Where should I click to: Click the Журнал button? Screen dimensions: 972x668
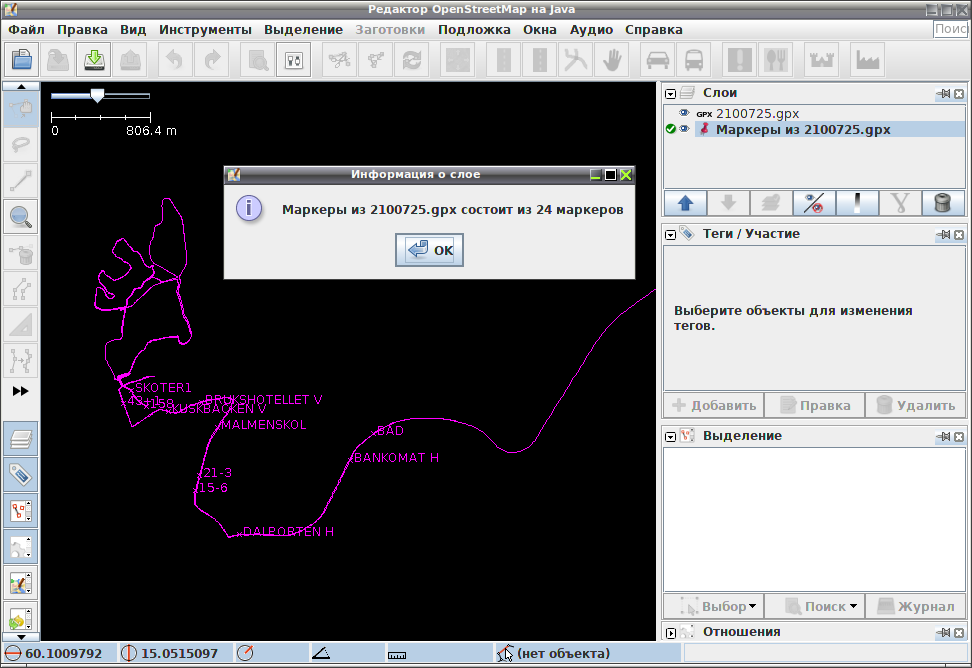(916, 606)
